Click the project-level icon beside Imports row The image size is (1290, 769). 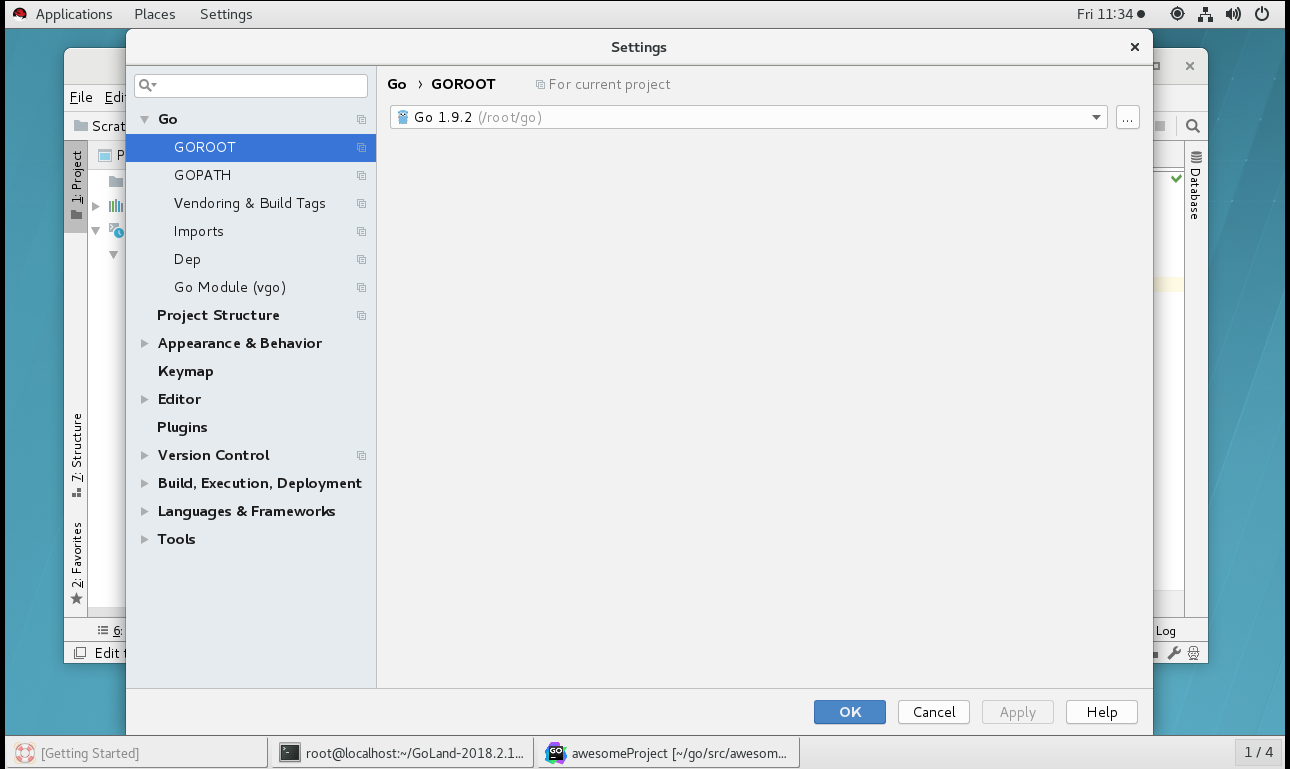362,231
